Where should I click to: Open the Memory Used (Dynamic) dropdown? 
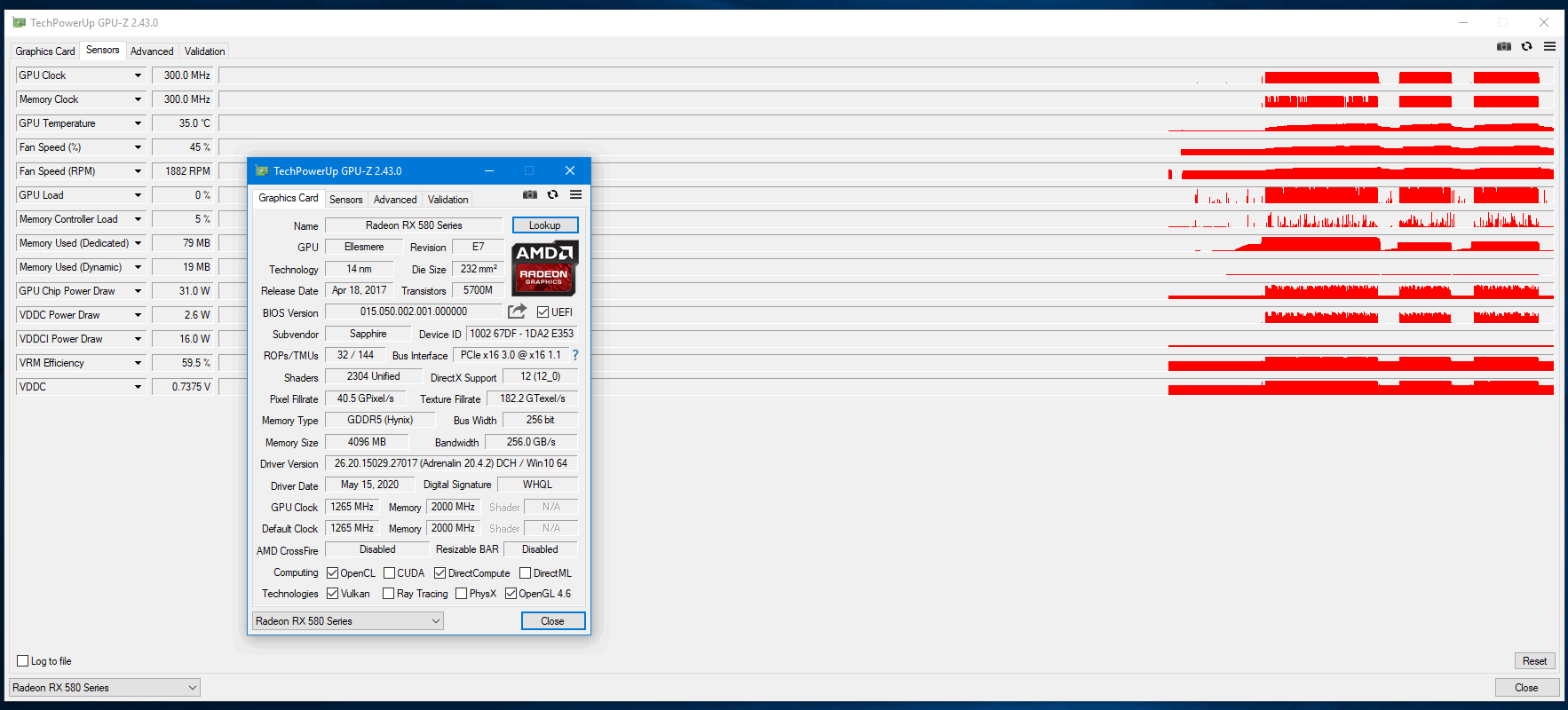coord(138,267)
